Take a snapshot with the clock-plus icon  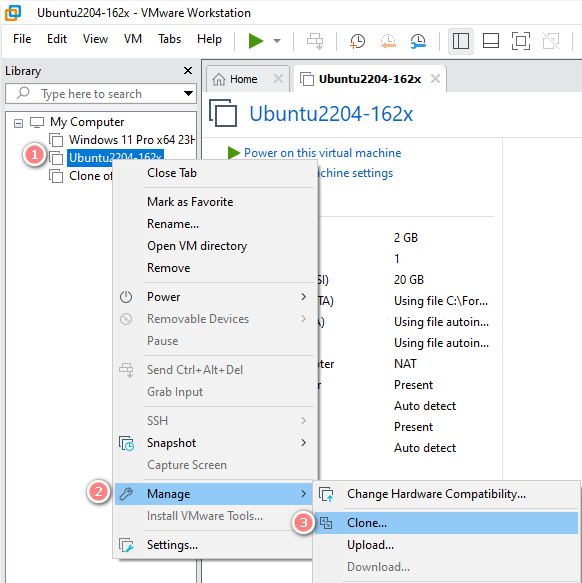(357, 41)
